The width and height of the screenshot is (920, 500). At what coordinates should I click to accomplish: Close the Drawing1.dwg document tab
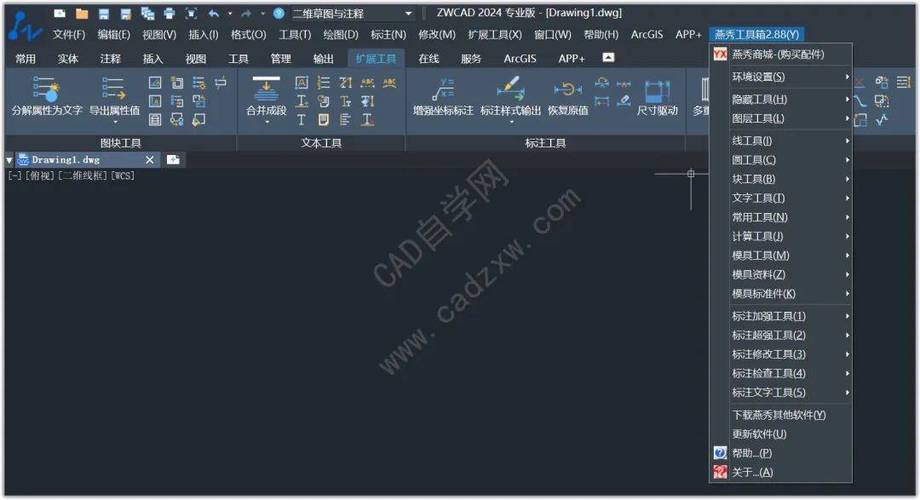[150, 160]
